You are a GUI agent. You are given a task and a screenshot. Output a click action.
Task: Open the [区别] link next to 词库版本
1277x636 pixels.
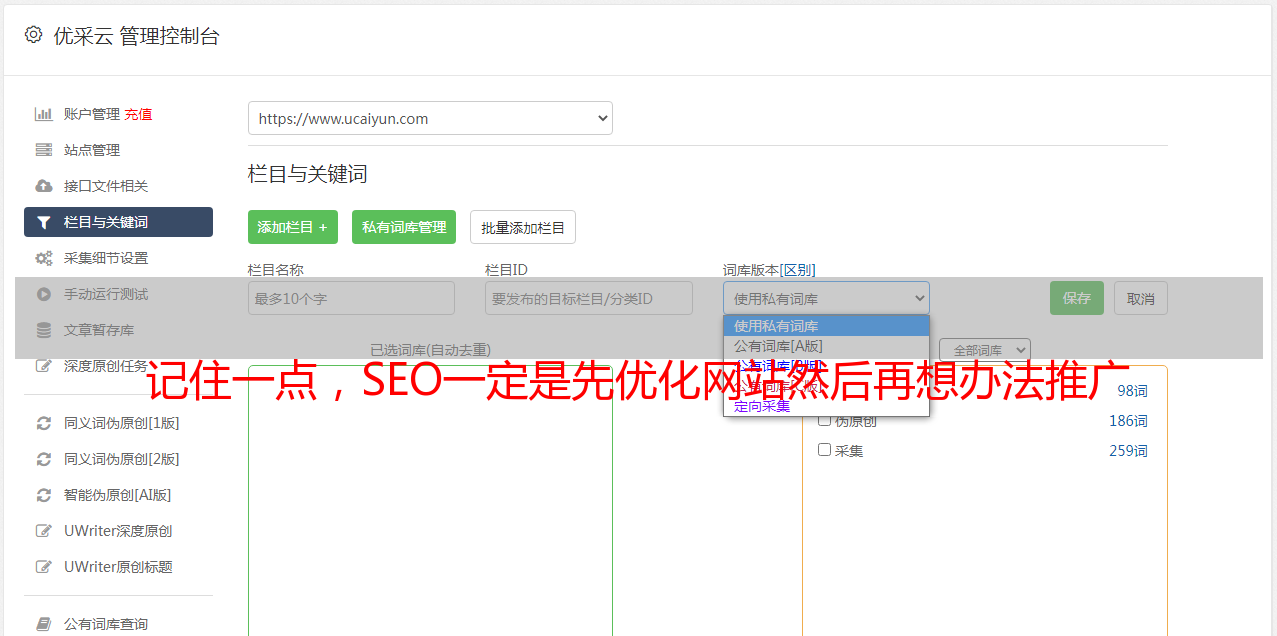tap(797, 270)
